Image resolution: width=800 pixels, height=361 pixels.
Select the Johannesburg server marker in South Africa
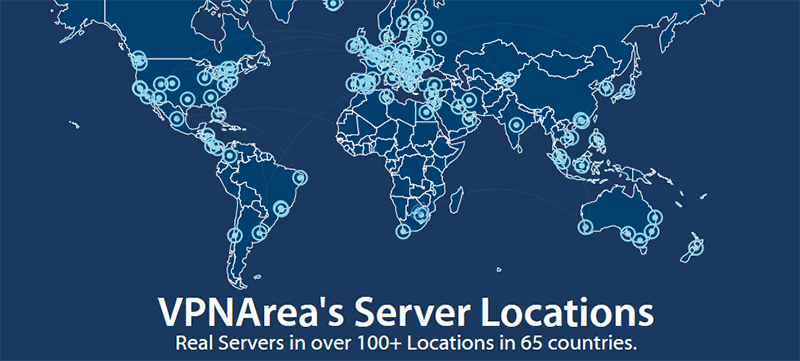[x=421, y=214]
